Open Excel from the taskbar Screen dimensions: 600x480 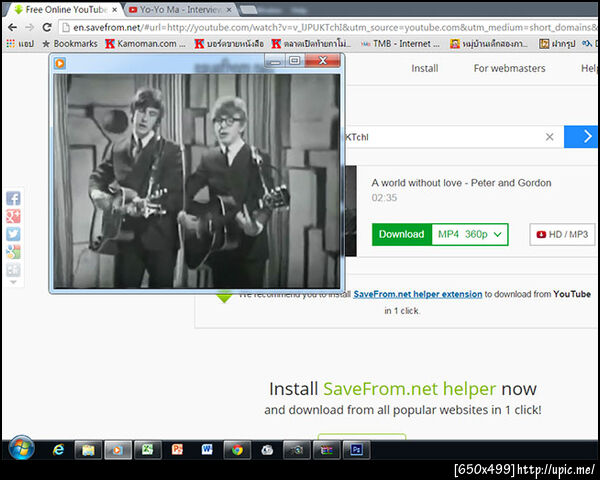(148, 450)
